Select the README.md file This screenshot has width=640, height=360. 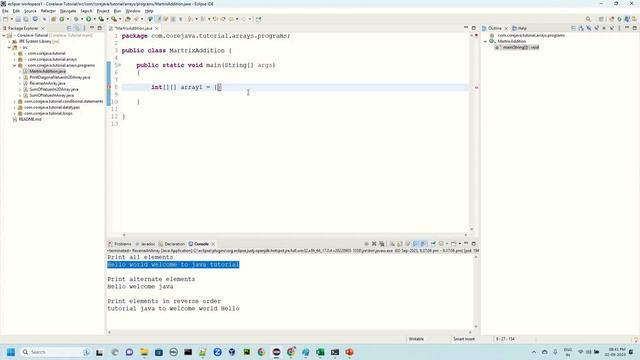(x=30, y=119)
